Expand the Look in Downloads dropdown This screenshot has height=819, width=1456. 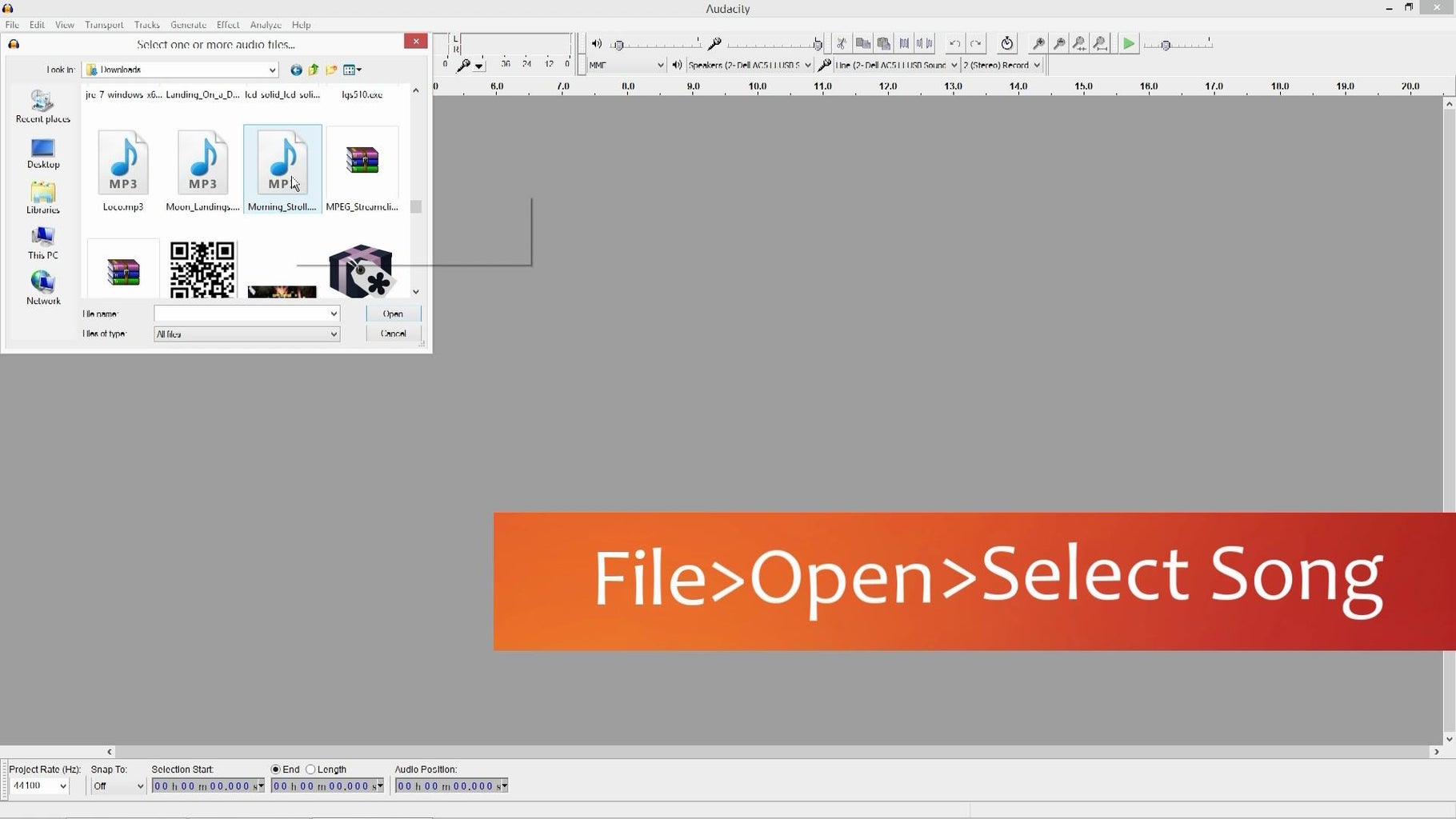tap(271, 70)
